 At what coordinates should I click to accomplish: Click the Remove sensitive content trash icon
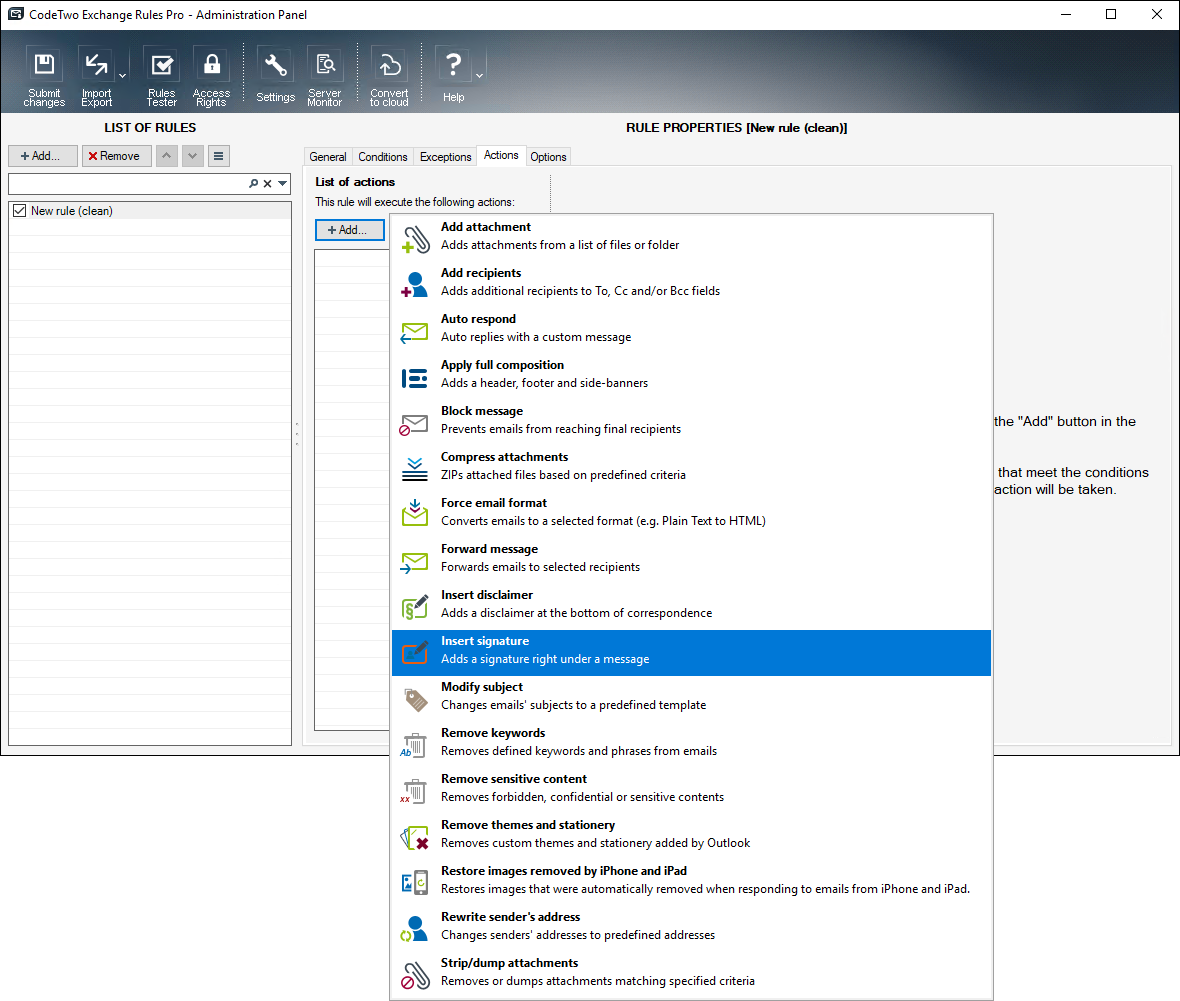413,791
